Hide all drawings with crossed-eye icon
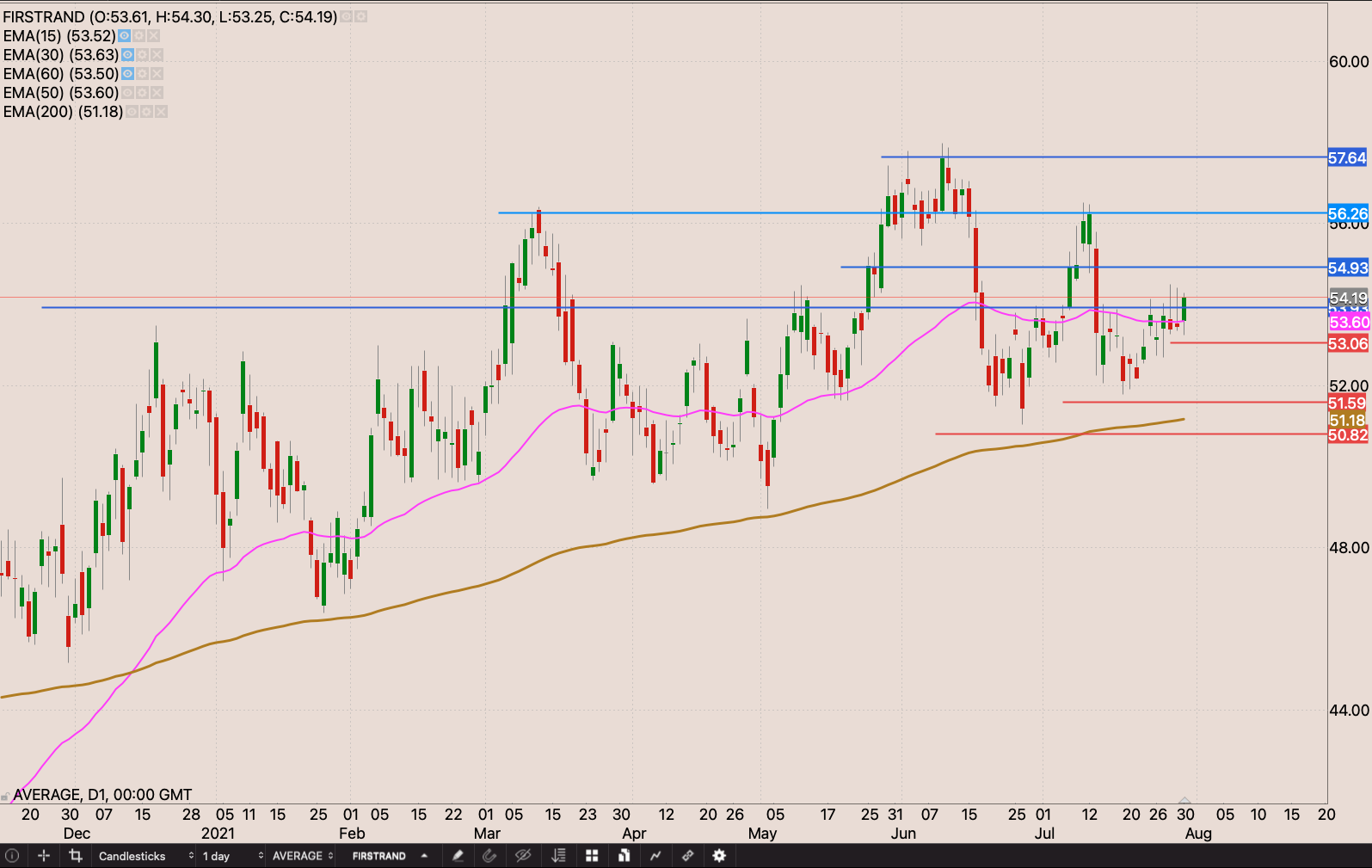This screenshot has height=868, width=1372. pyautogui.click(x=522, y=856)
